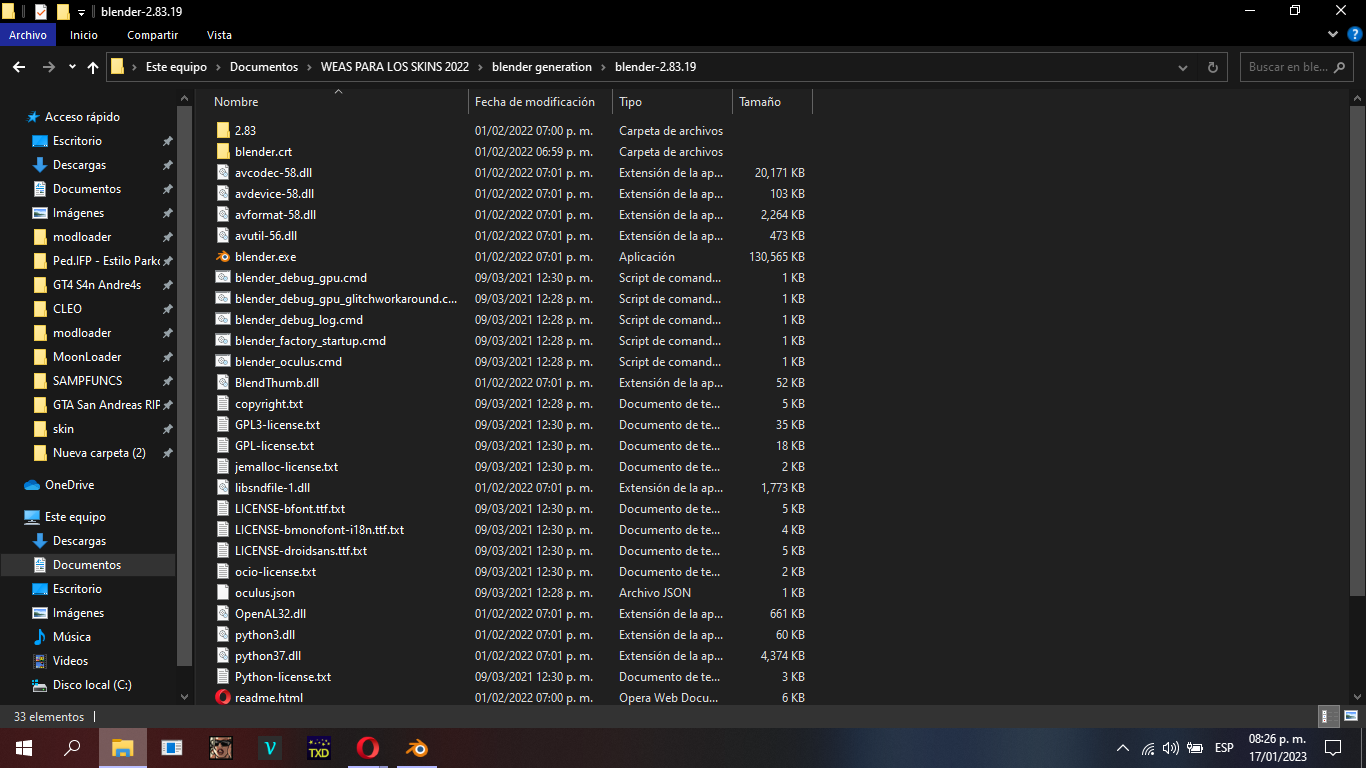
Task: Click the star icon of Acceso rápido
Action: [33, 117]
